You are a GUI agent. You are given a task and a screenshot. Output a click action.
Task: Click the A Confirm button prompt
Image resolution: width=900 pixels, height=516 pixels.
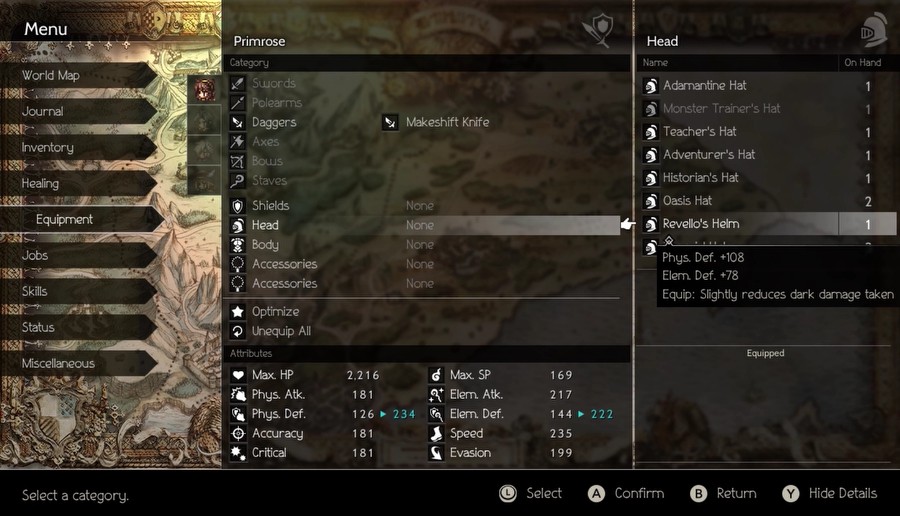tap(626, 494)
